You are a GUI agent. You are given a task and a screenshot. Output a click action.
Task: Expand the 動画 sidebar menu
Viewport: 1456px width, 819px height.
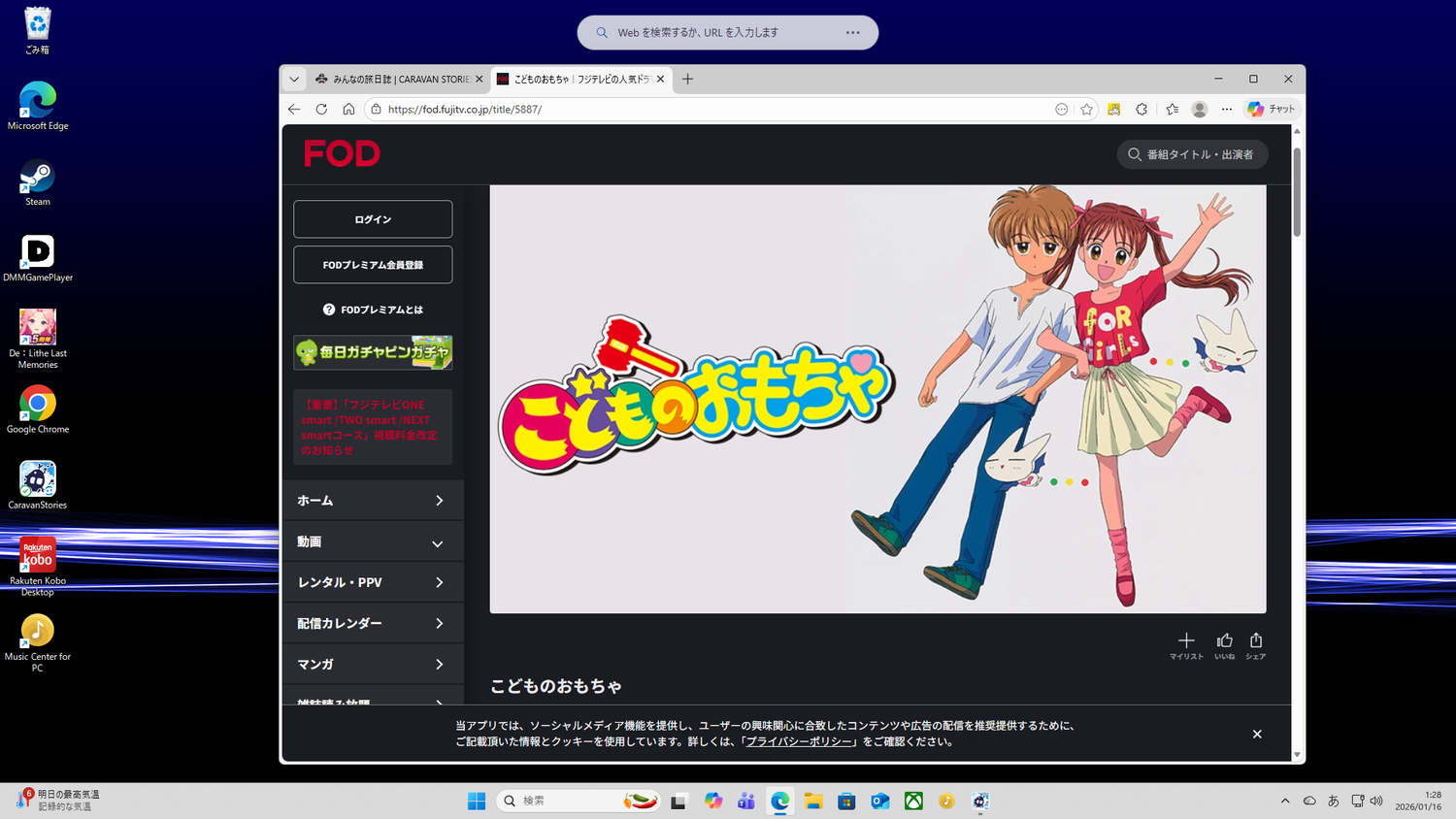pyautogui.click(x=373, y=542)
